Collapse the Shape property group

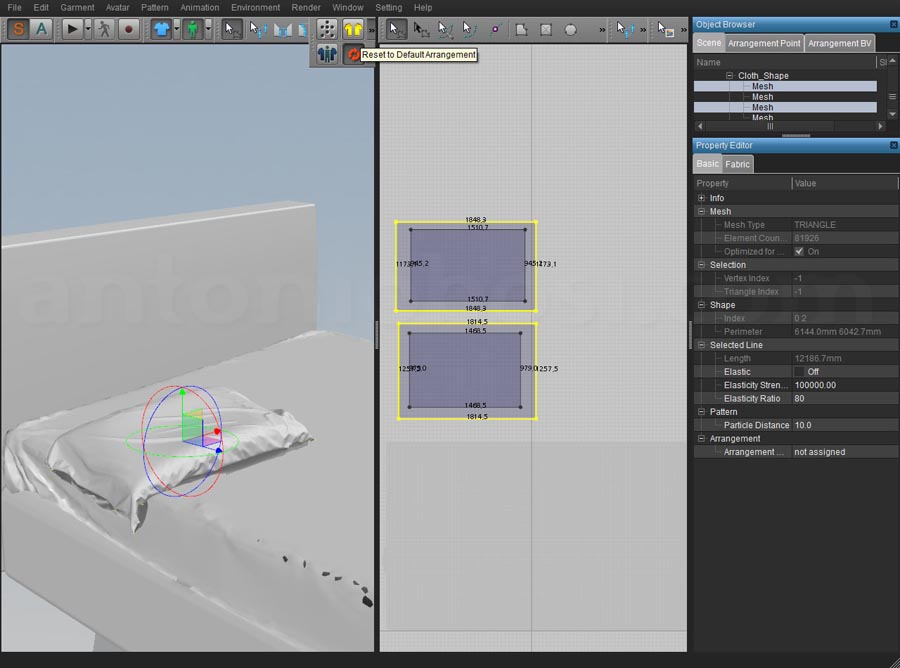pyautogui.click(x=701, y=305)
